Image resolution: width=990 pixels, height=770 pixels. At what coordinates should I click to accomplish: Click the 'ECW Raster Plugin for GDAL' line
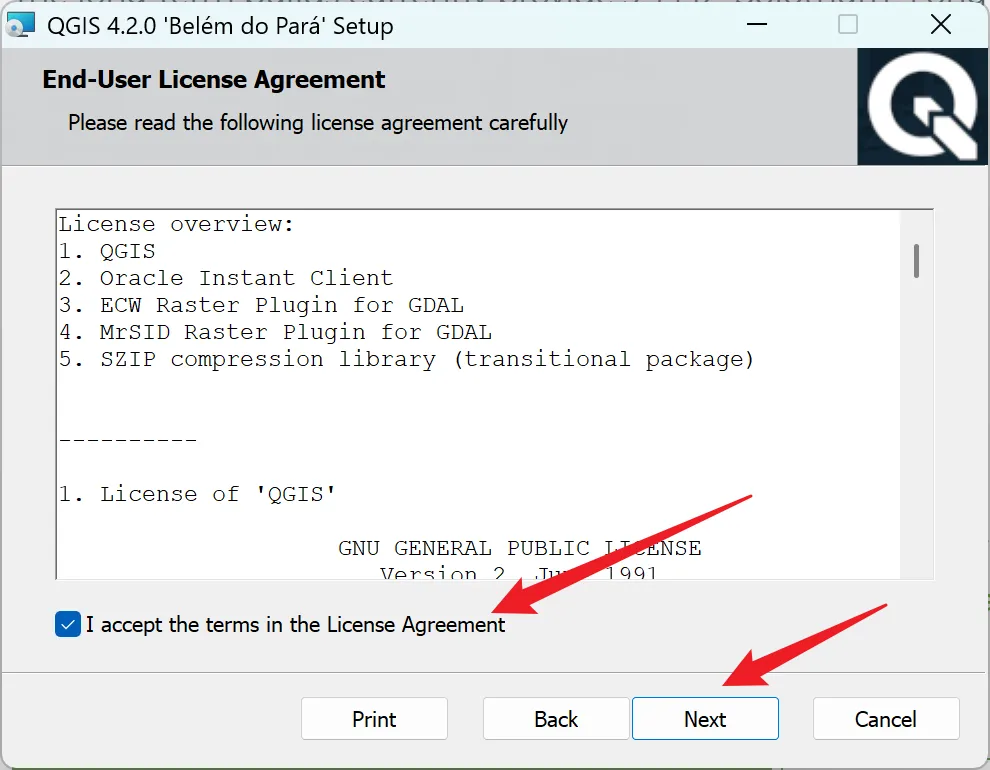pyautogui.click(x=261, y=305)
